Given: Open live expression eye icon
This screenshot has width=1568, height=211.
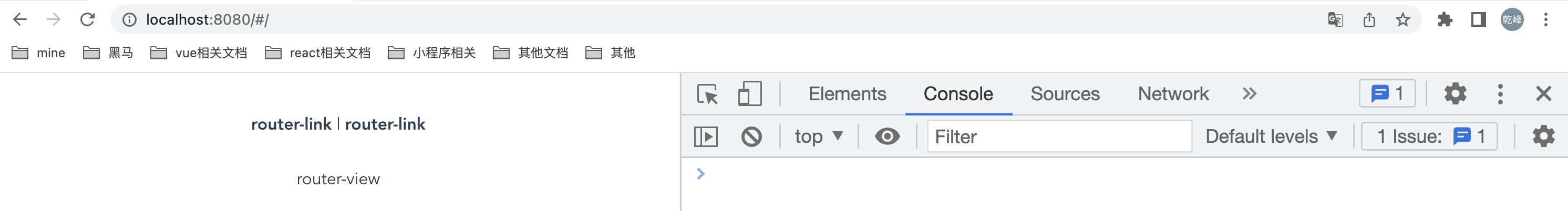Looking at the screenshot, I should pos(887,136).
